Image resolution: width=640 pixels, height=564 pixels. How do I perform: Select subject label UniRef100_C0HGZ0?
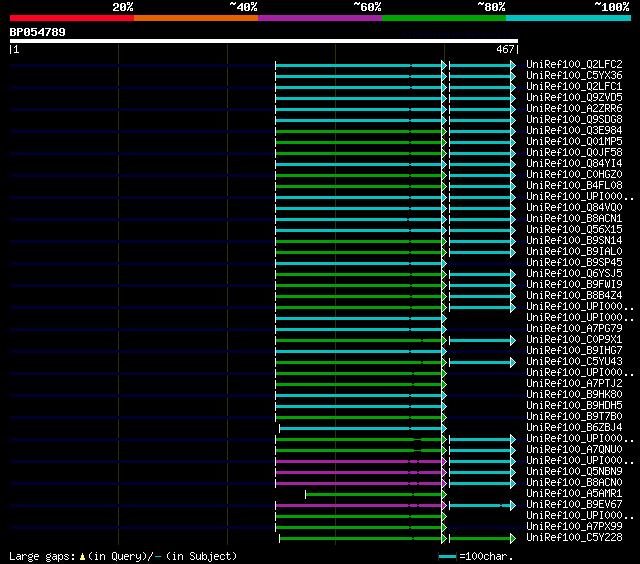point(574,175)
